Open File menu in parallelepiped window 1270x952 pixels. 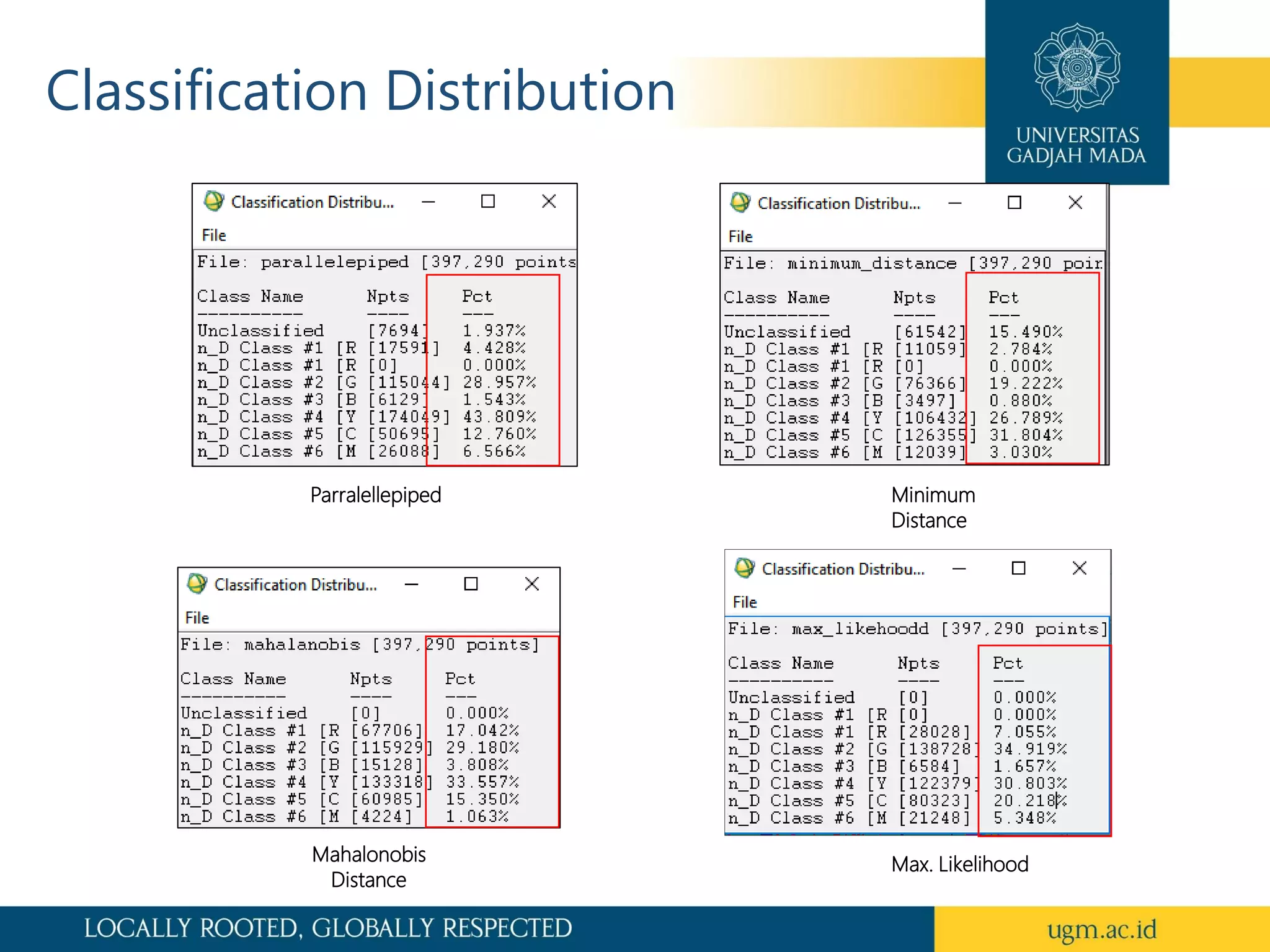coord(214,236)
